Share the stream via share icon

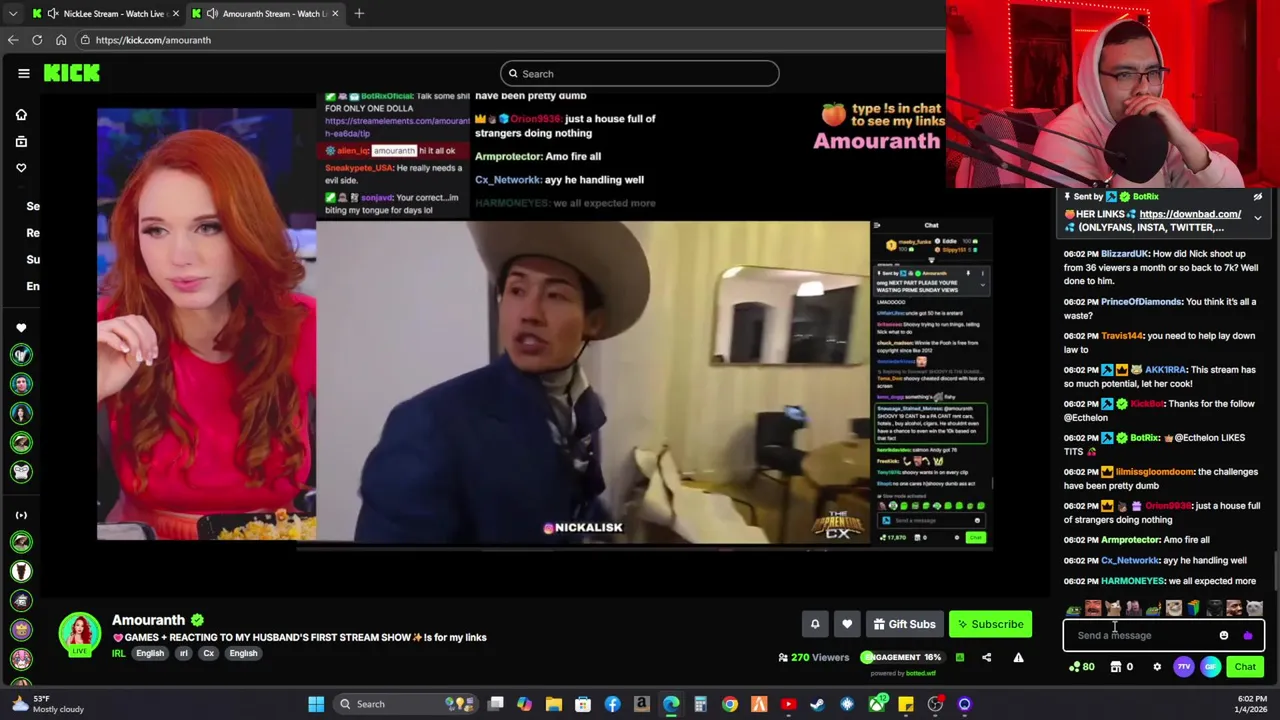(986, 657)
